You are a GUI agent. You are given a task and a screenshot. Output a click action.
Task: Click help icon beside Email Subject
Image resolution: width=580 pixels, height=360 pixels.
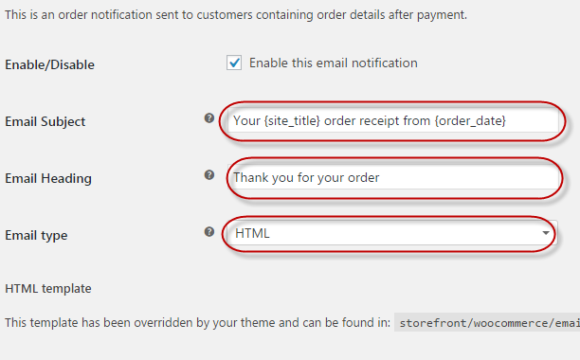click(x=209, y=118)
